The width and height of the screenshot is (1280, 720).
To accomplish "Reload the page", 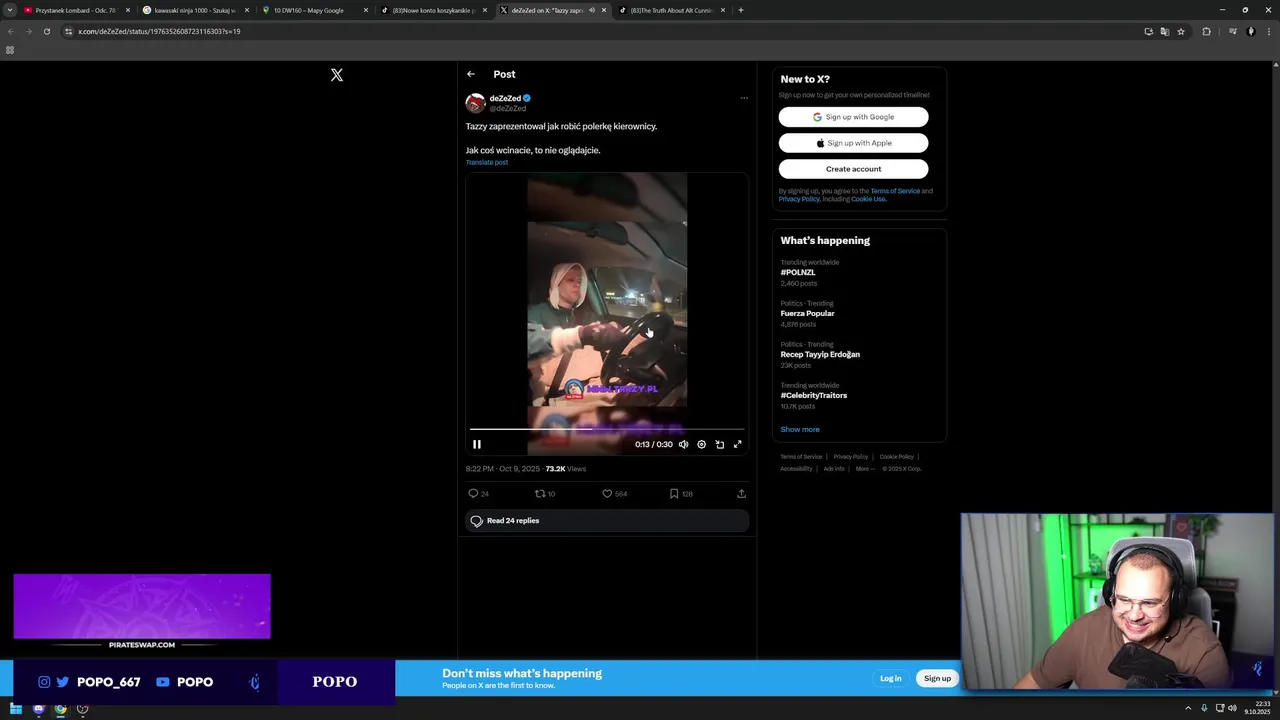I will (x=46, y=31).
